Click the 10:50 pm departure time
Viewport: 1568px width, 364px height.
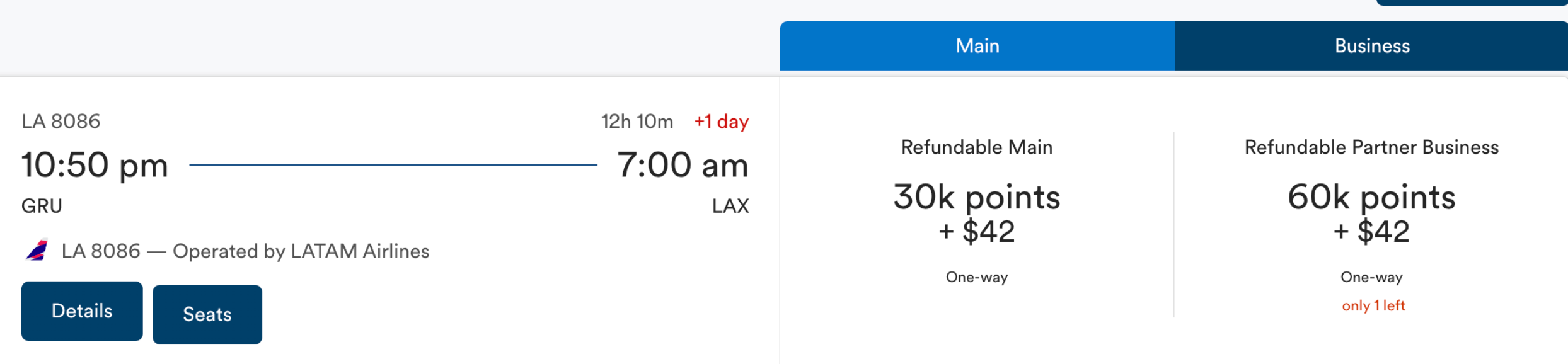pyautogui.click(x=95, y=165)
